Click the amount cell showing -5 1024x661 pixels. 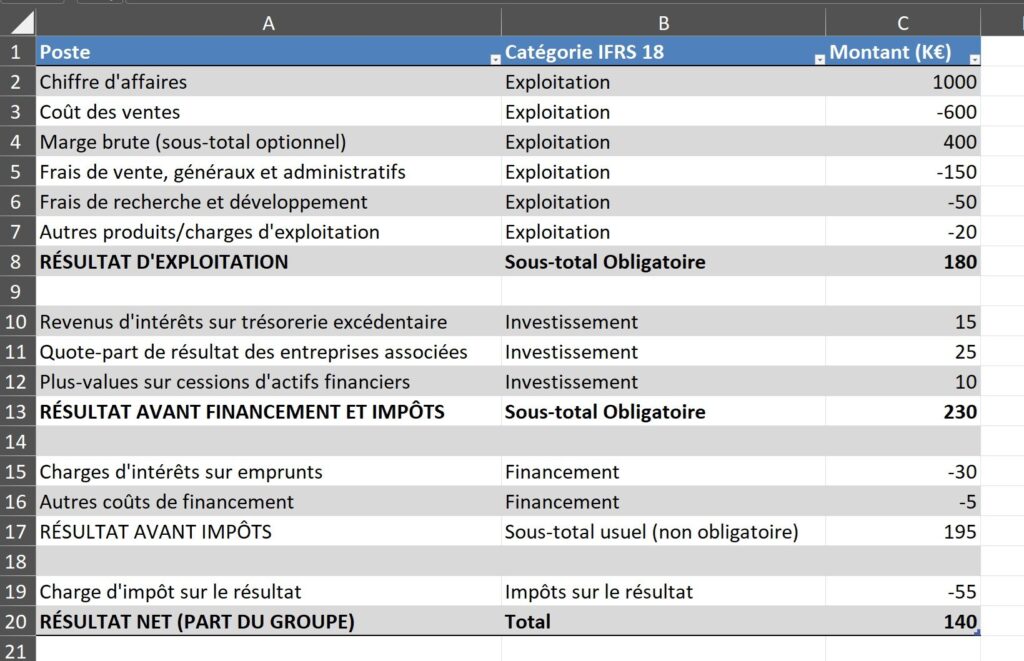[903, 502]
